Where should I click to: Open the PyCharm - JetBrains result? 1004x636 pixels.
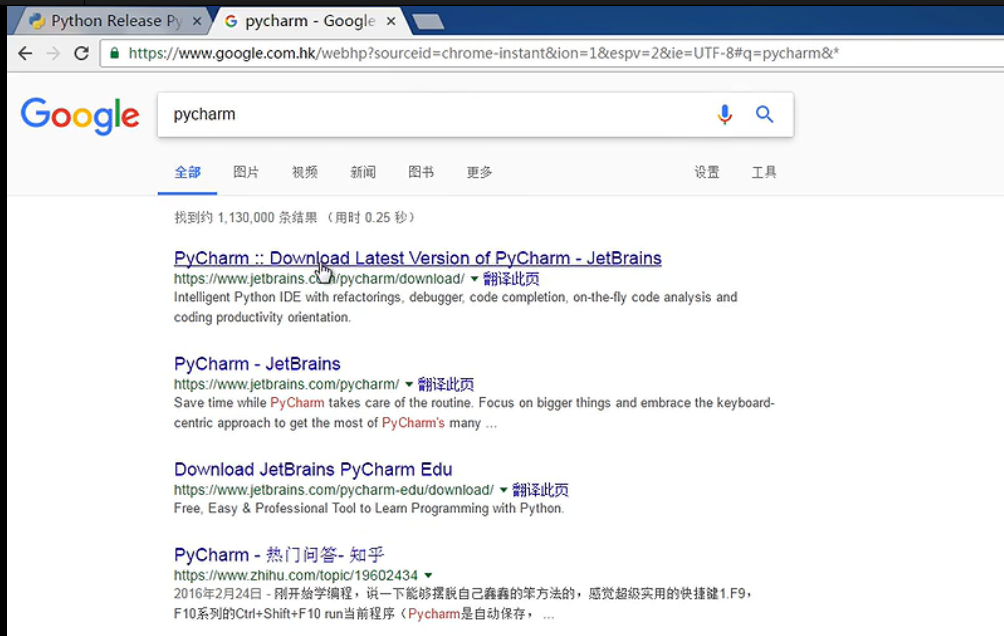click(x=257, y=364)
